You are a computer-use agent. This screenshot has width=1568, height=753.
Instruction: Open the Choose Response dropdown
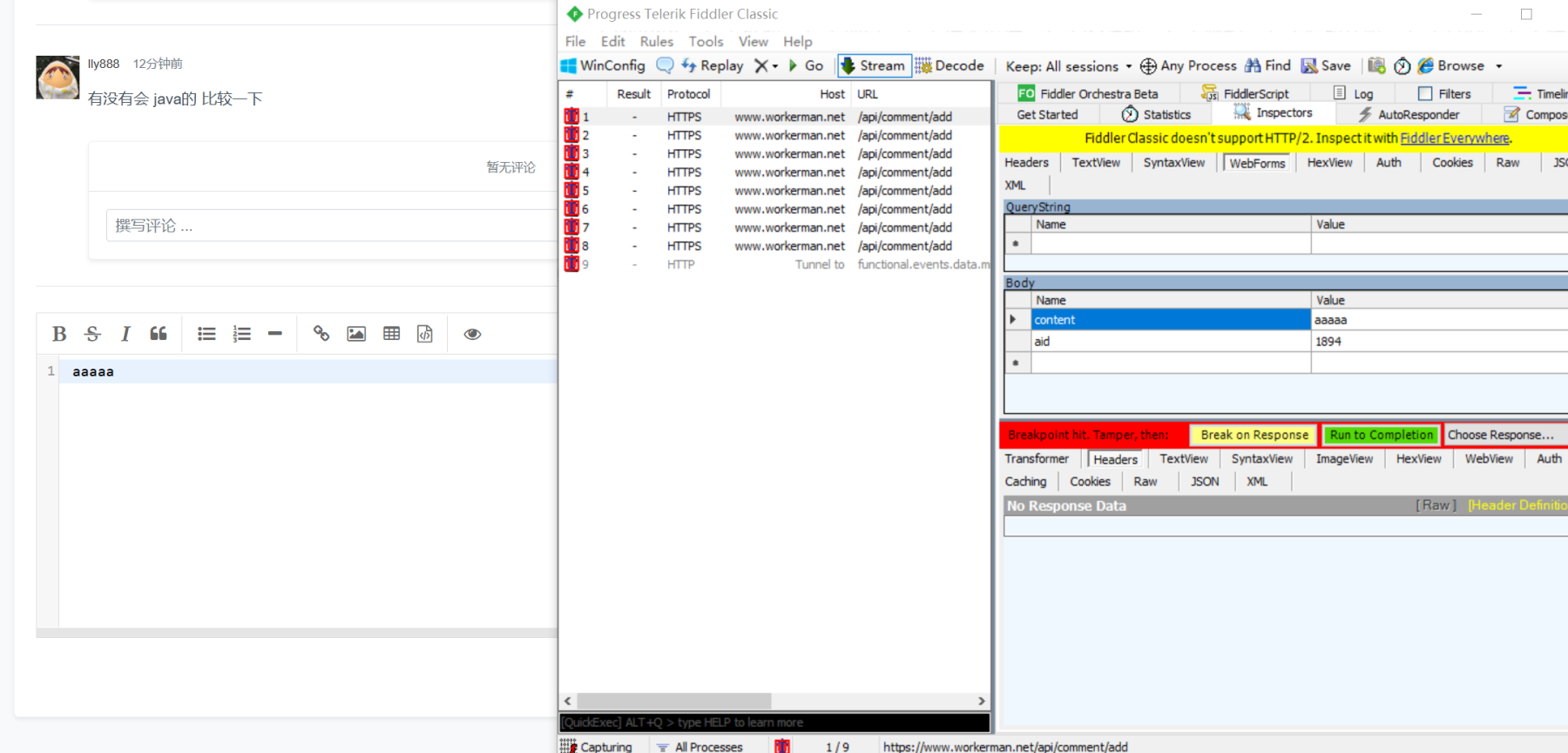tap(1505, 434)
